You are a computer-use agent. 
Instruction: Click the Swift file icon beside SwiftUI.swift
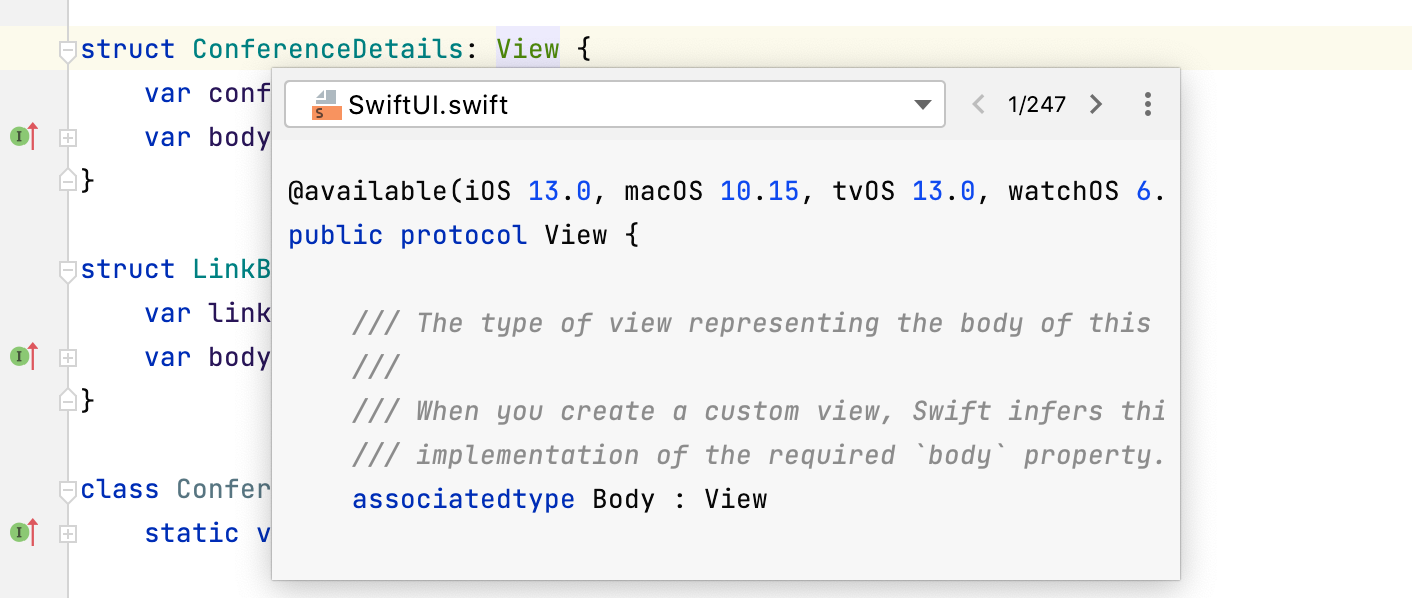(325, 104)
